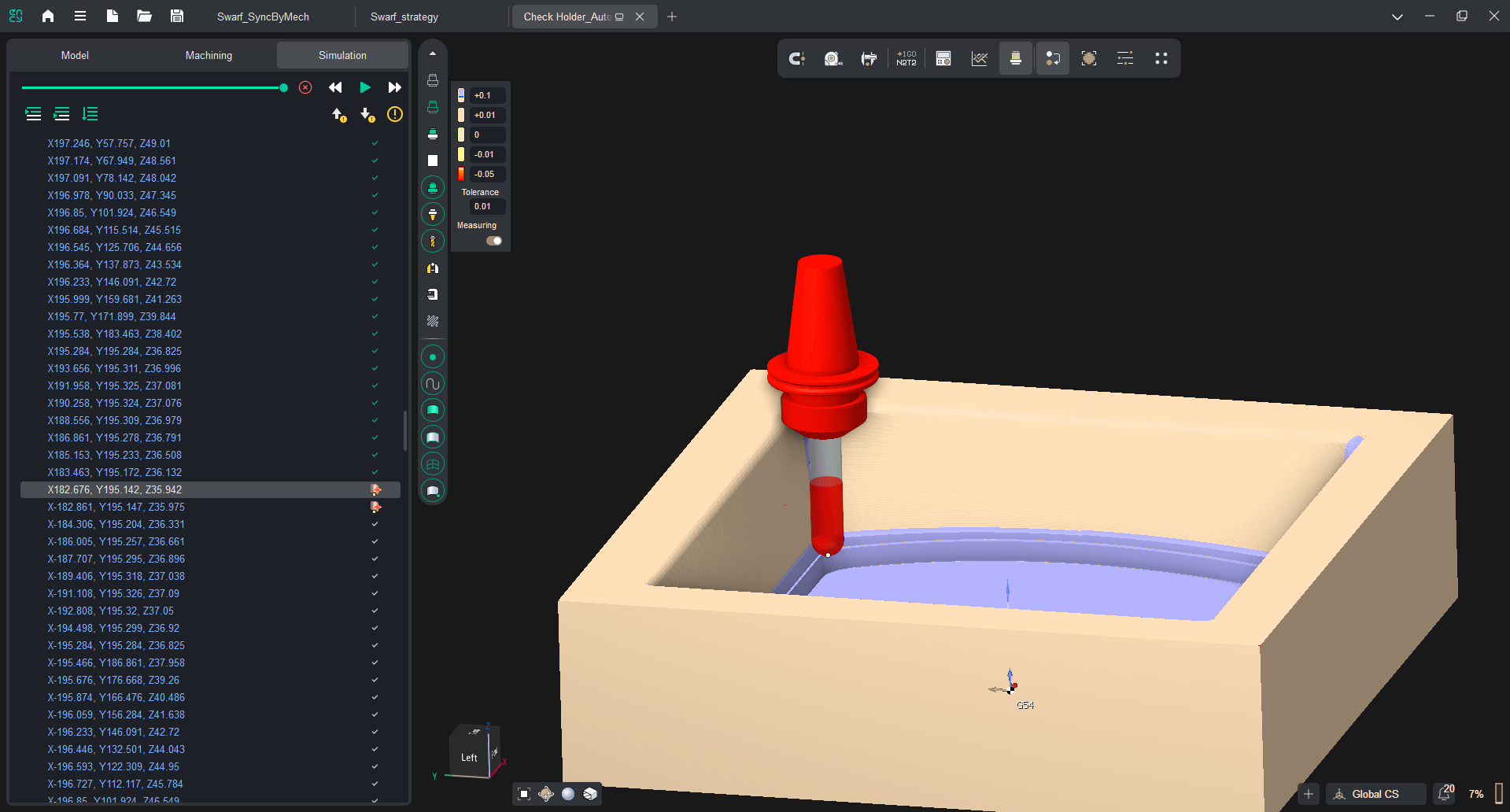Toggle toolpath point display circle
The image size is (1510, 812).
click(433, 356)
